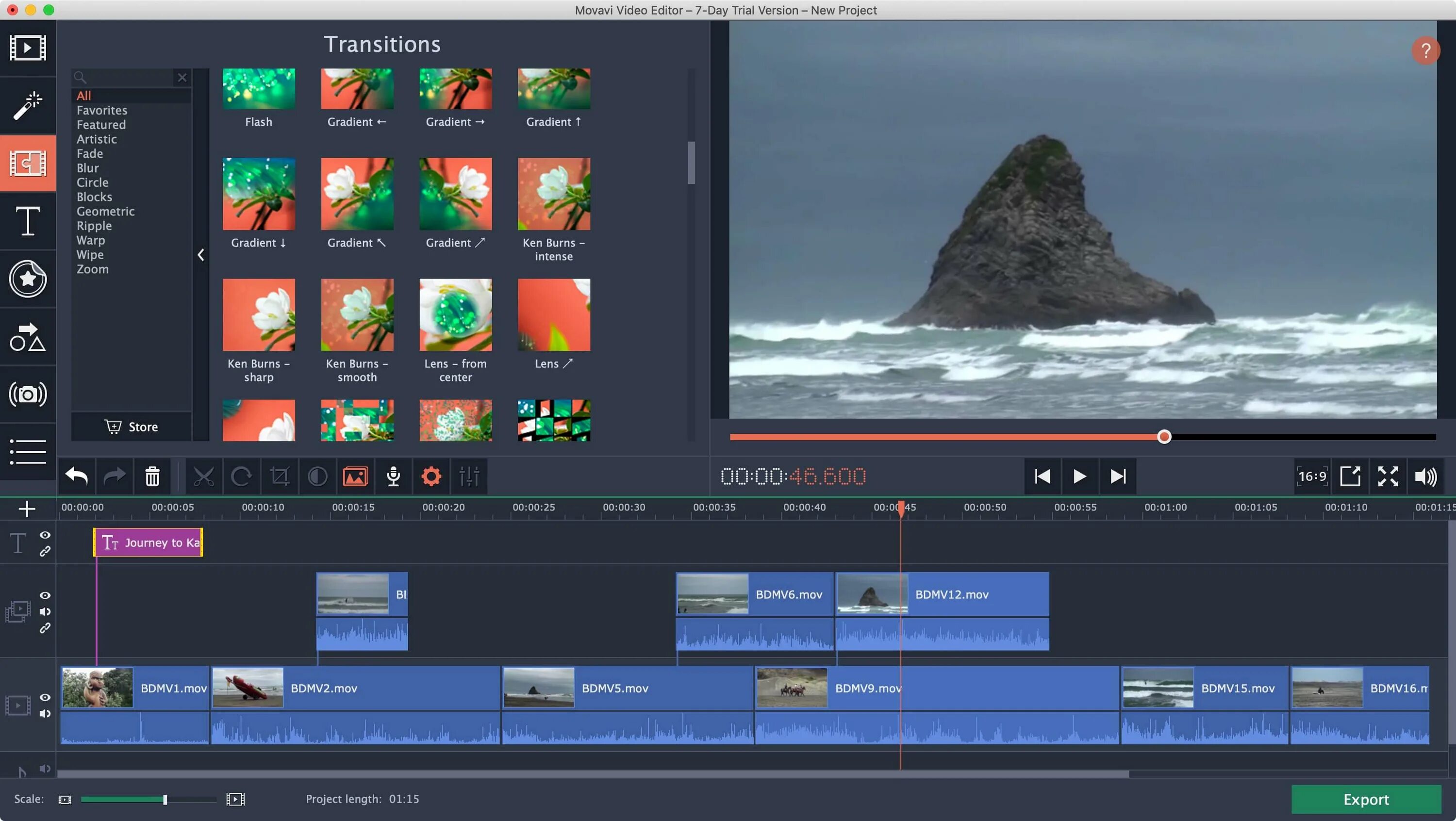This screenshot has width=1456, height=821.
Task: Select Favorites transition category
Action: click(102, 109)
